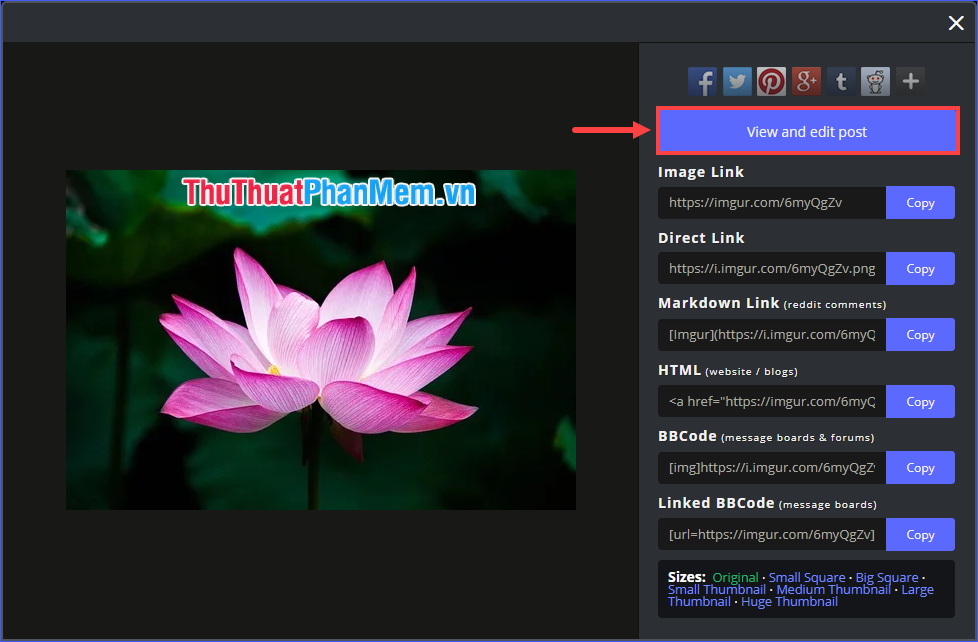Image resolution: width=978 pixels, height=642 pixels.
Task: Post the image to Tumblr
Action: [x=841, y=81]
